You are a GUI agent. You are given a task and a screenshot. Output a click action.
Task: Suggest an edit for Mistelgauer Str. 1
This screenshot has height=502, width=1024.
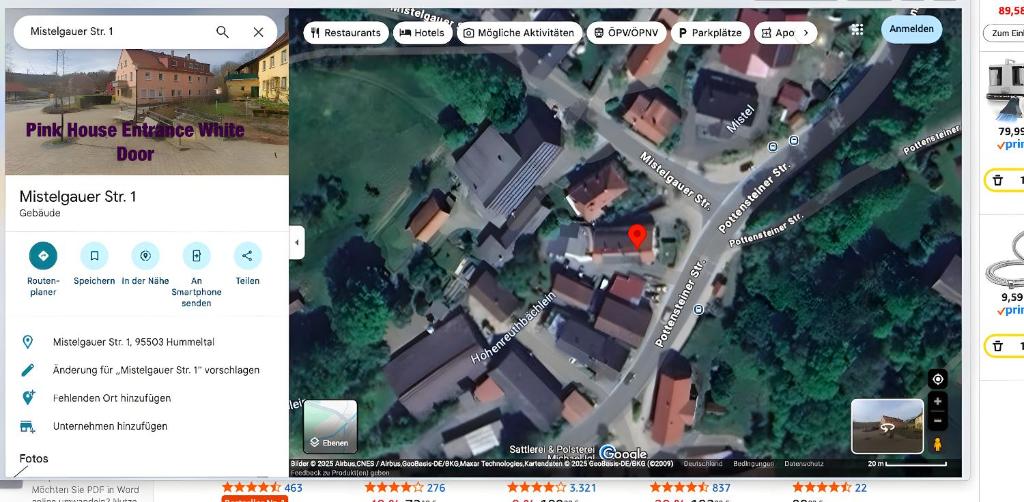coord(156,370)
